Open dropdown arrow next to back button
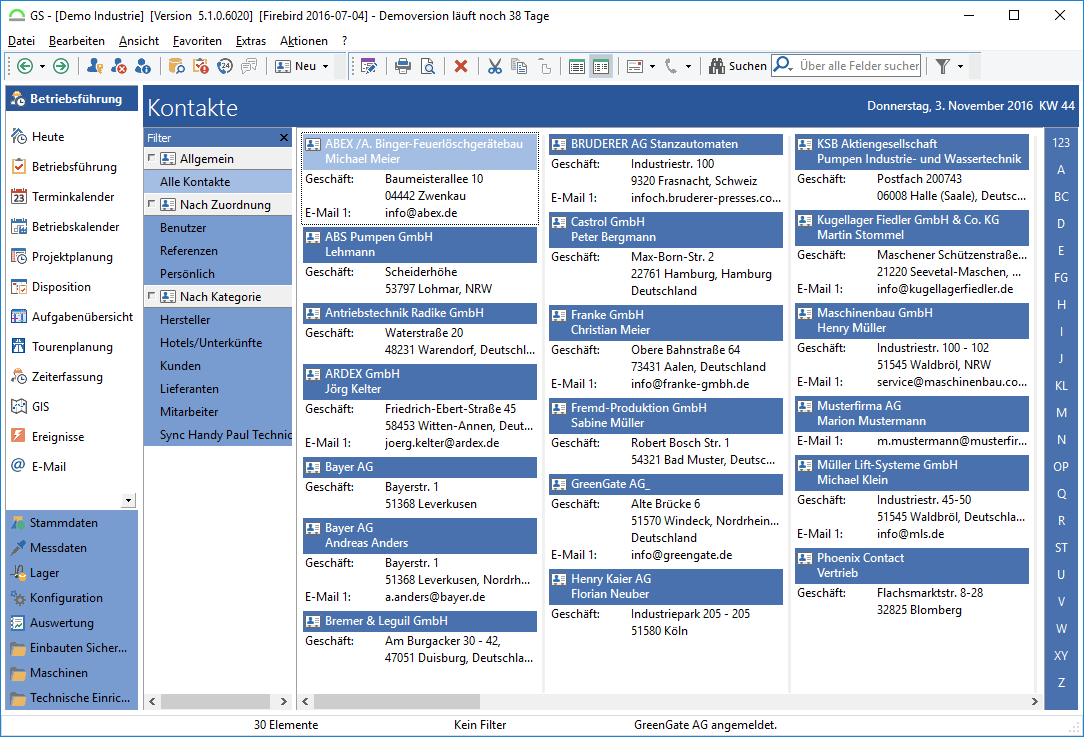The height and width of the screenshot is (737, 1084). point(42,66)
